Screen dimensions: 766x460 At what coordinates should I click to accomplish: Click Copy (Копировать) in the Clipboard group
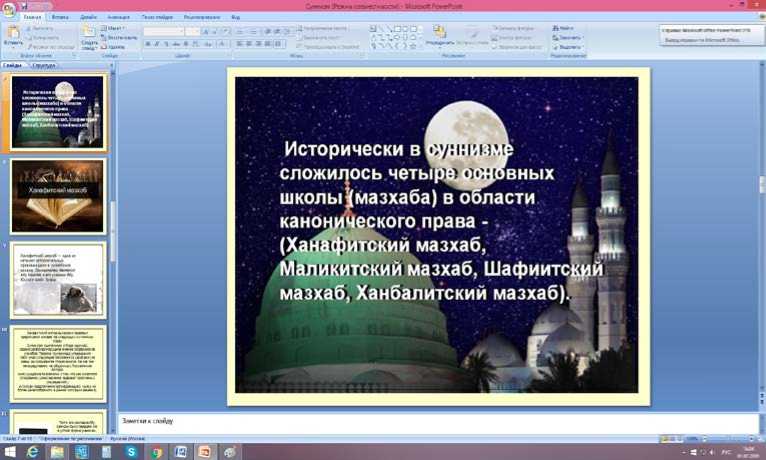click(x=43, y=38)
